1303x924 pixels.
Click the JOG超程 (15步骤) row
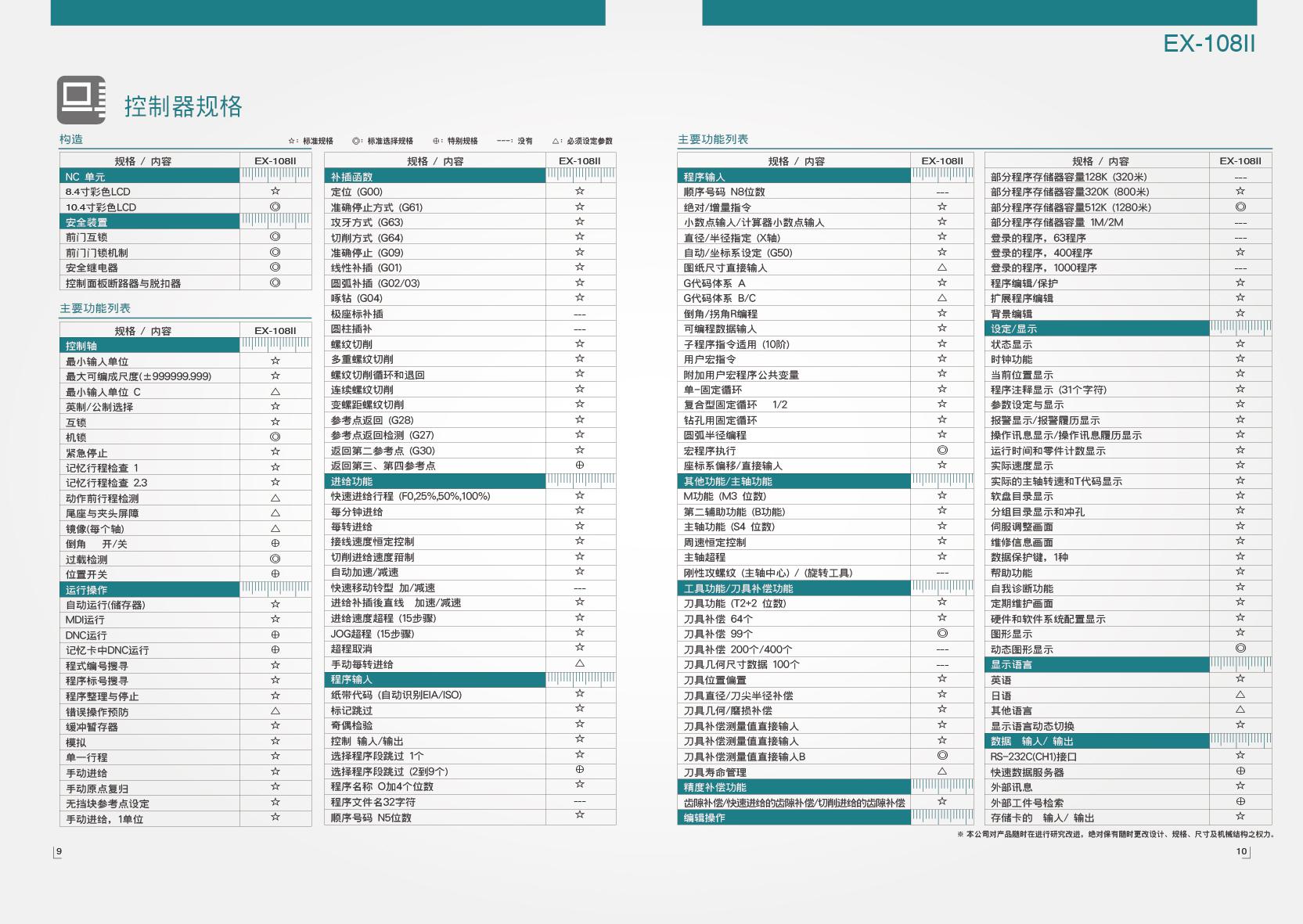pos(470,634)
